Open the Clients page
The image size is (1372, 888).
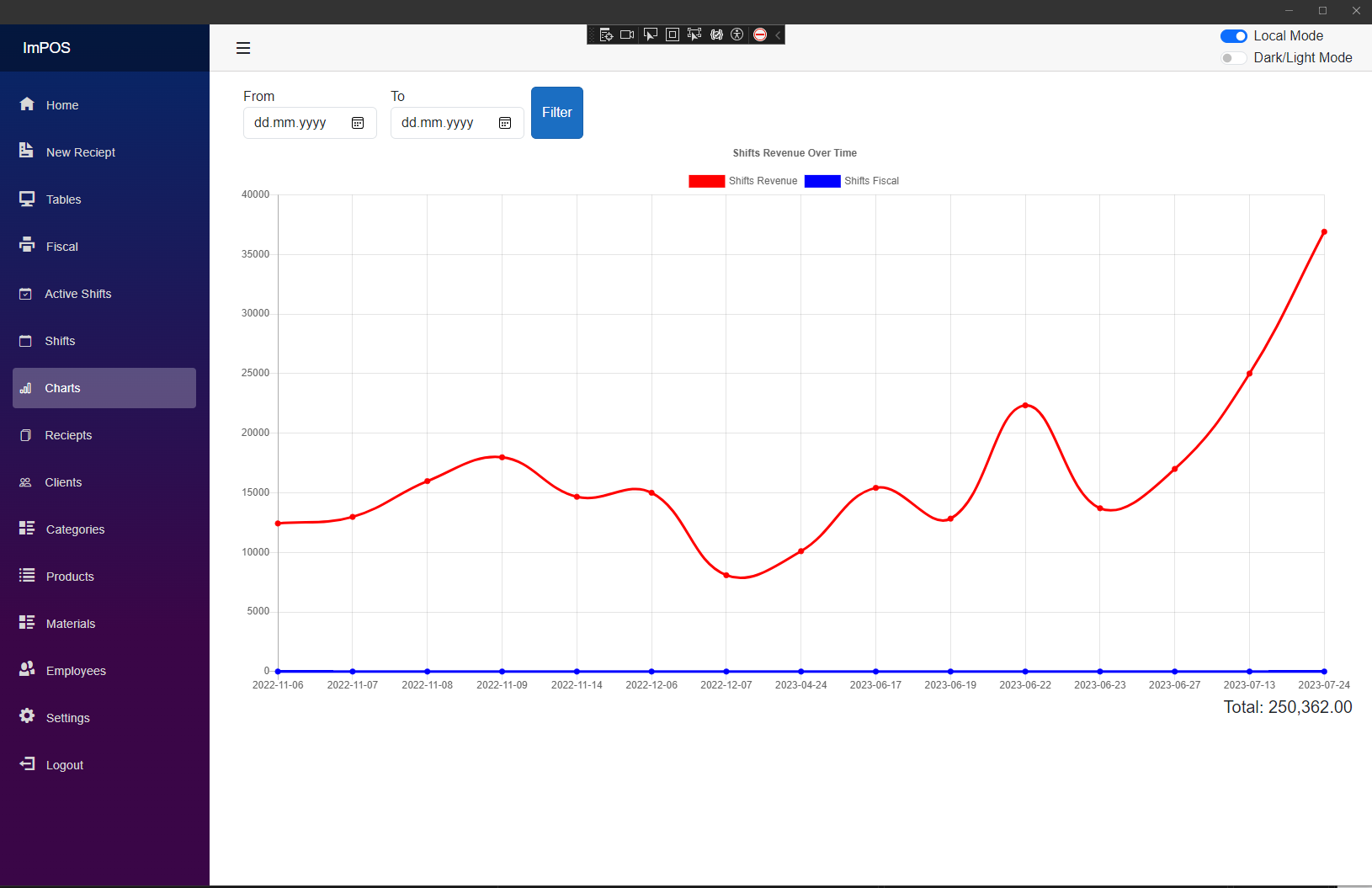[x=104, y=482]
